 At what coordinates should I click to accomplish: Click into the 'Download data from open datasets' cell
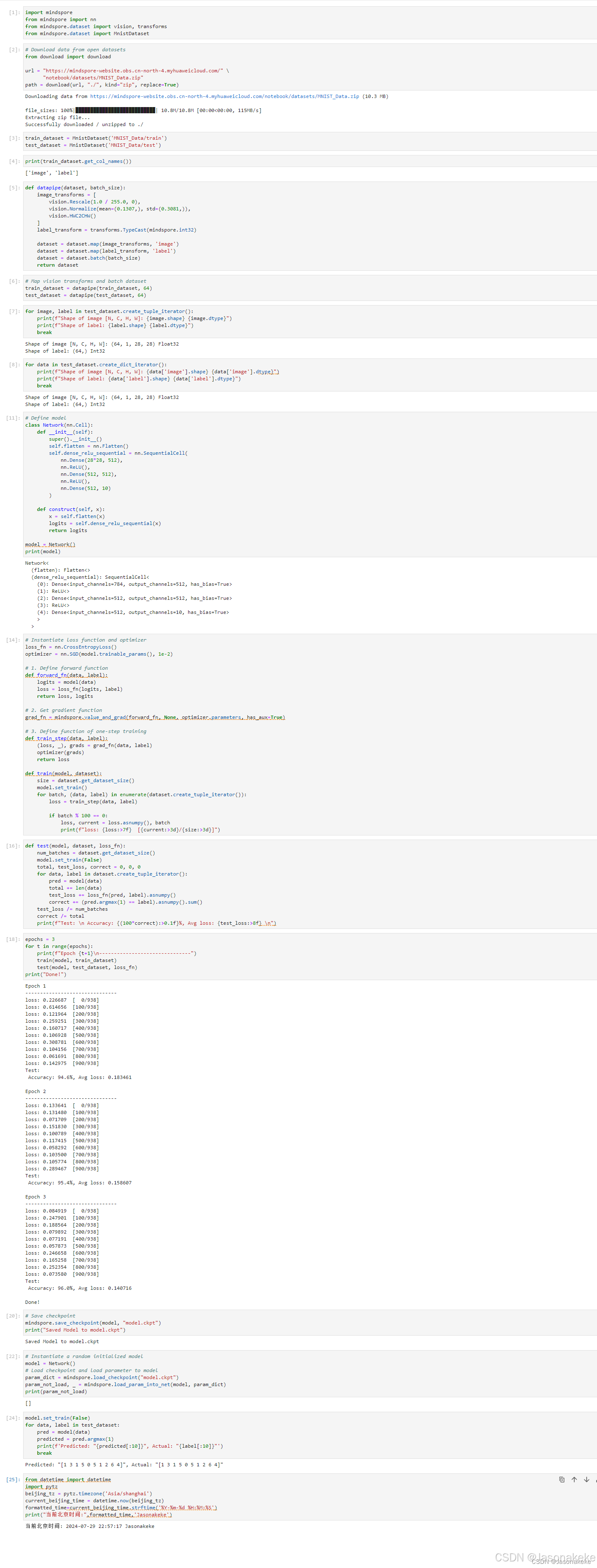(310, 67)
